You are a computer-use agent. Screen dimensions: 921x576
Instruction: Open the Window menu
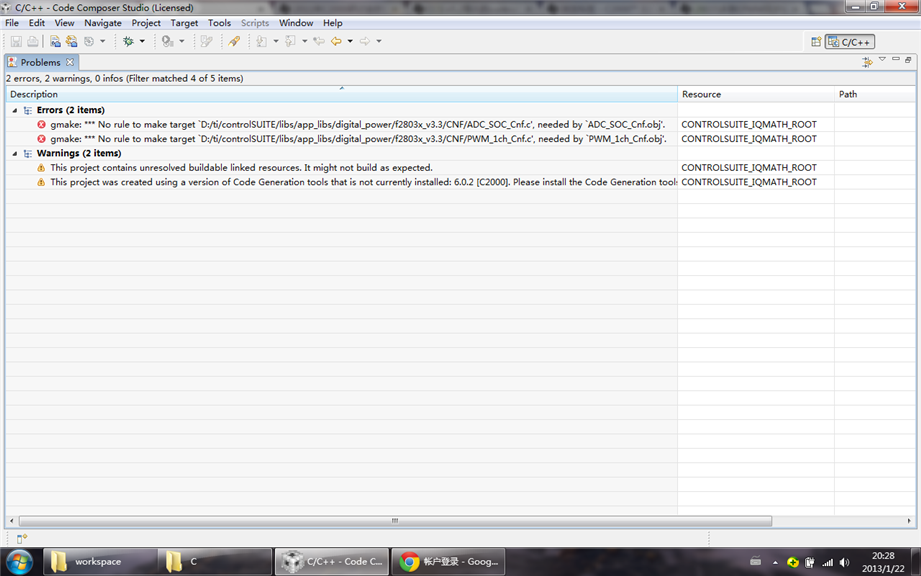tap(296, 23)
